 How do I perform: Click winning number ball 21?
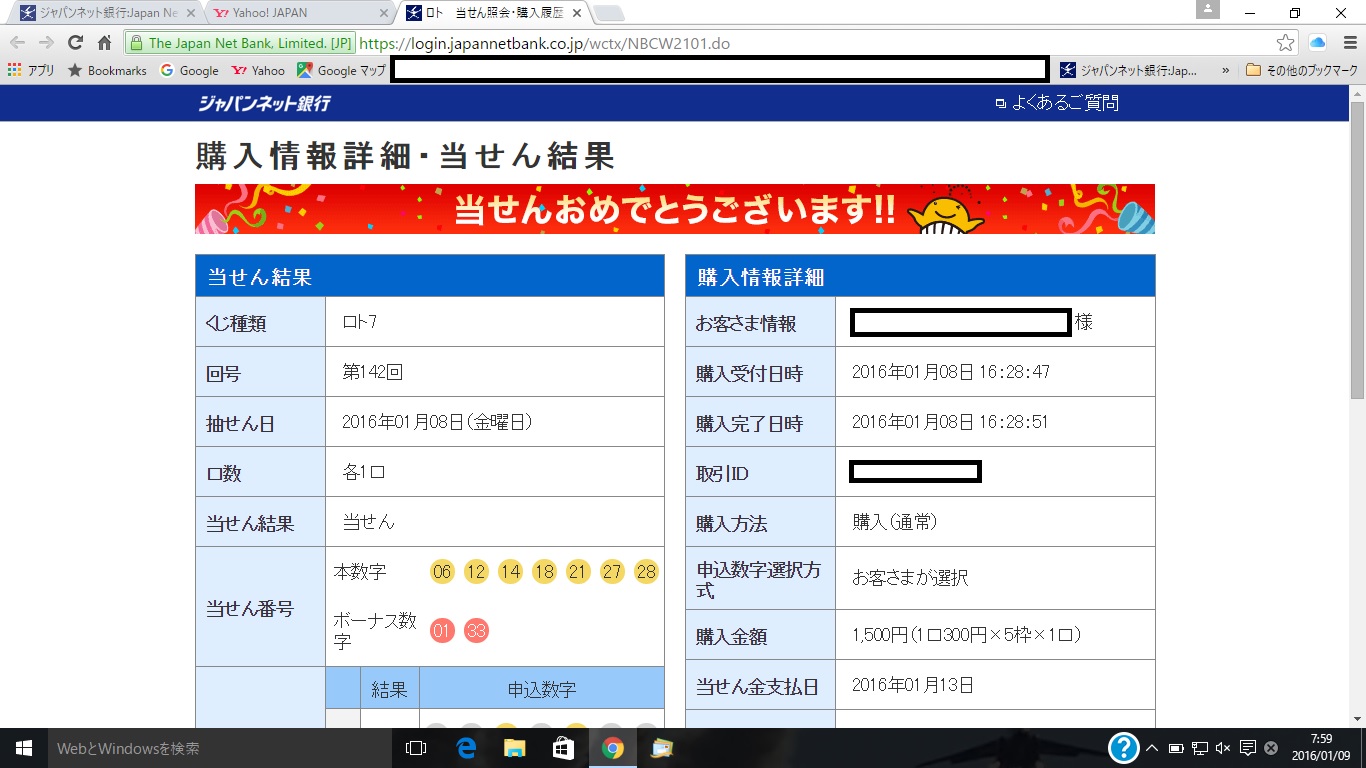(578, 572)
